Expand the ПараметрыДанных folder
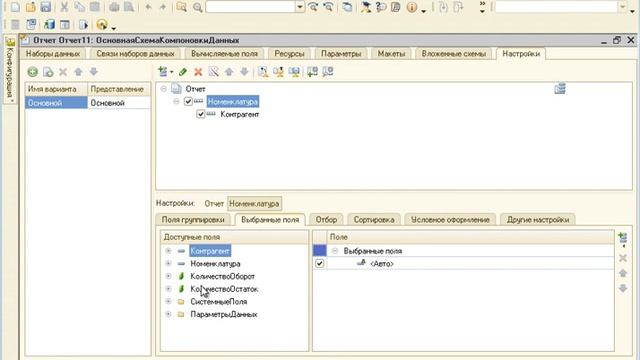This screenshot has height=360, width=640. (x=168, y=314)
